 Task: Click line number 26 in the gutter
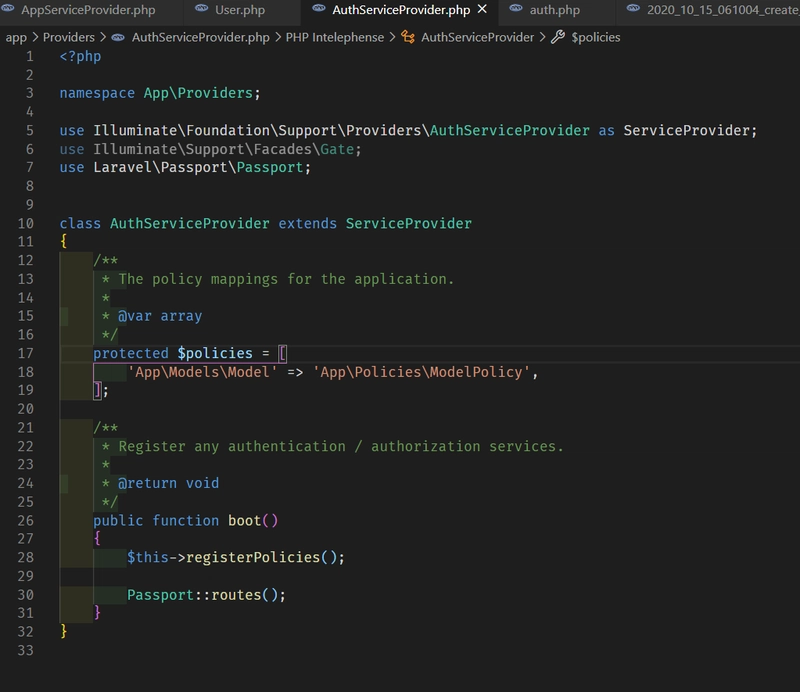(x=26, y=521)
